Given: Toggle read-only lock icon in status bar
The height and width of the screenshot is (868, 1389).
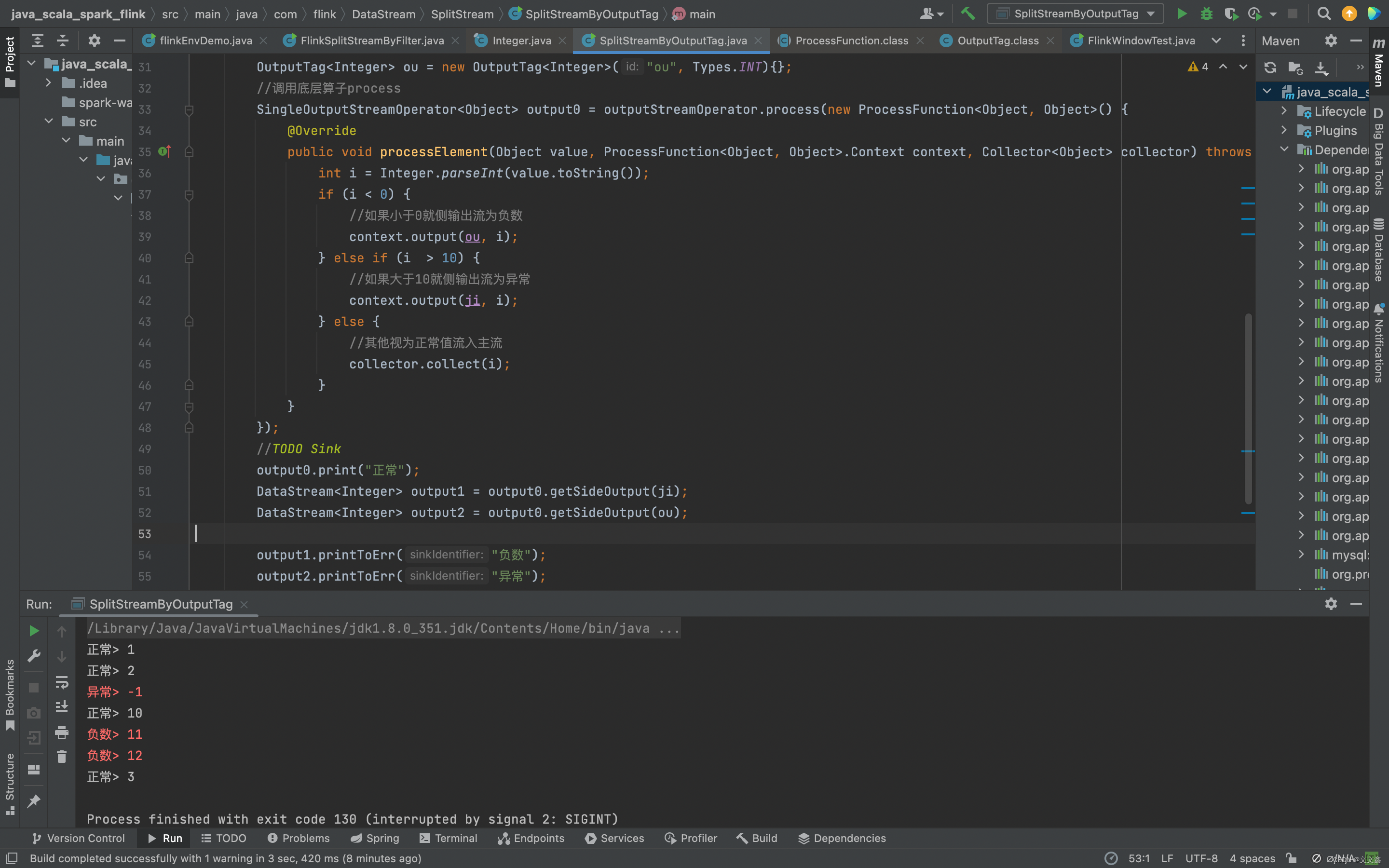Looking at the screenshot, I should tap(1291, 858).
